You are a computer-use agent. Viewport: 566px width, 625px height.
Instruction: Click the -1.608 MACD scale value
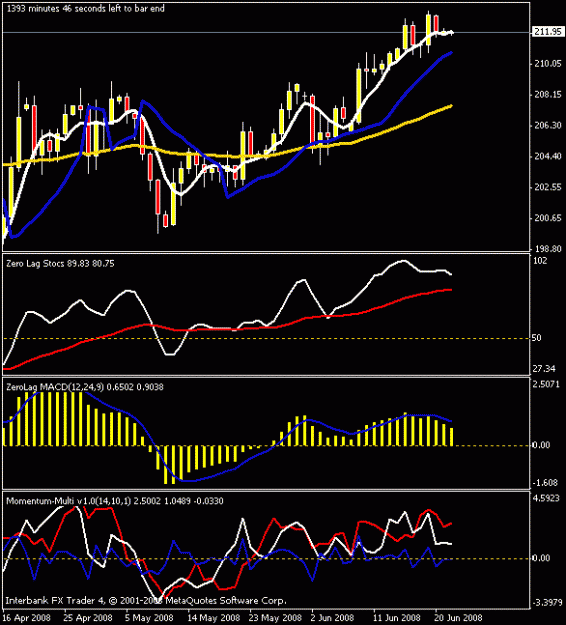pyautogui.click(x=544, y=483)
